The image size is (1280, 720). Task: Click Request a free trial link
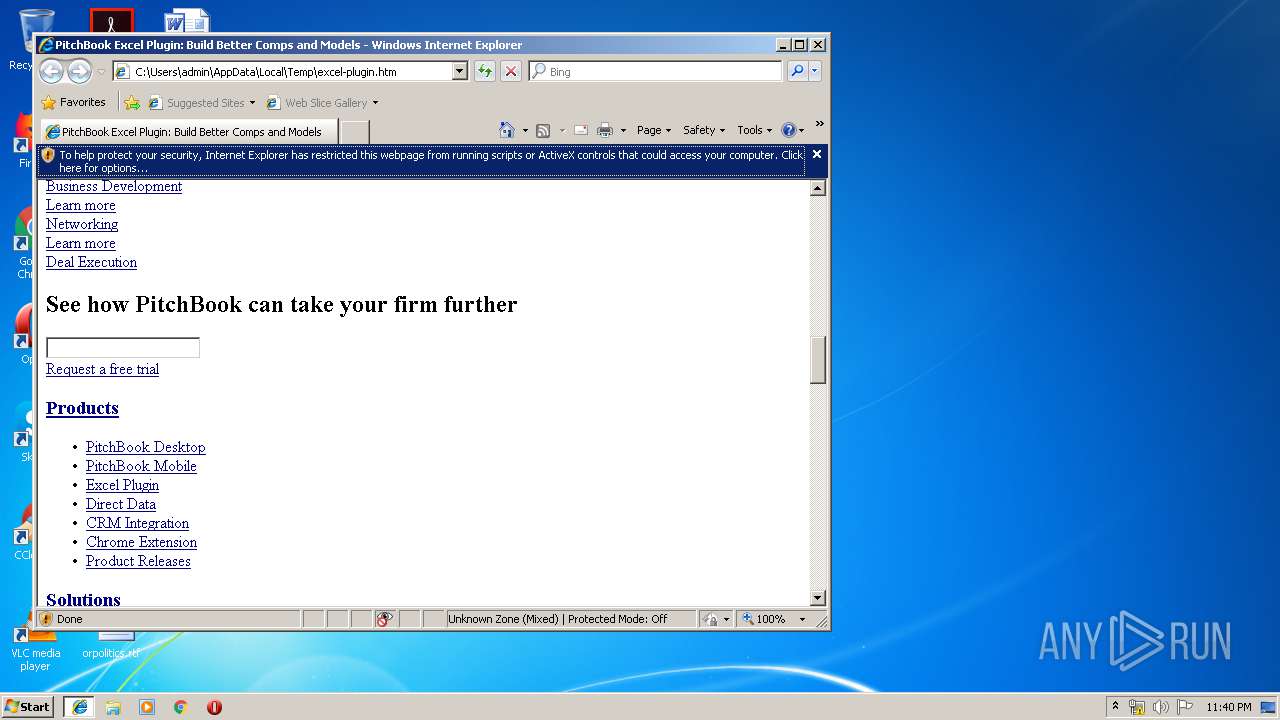click(102, 369)
